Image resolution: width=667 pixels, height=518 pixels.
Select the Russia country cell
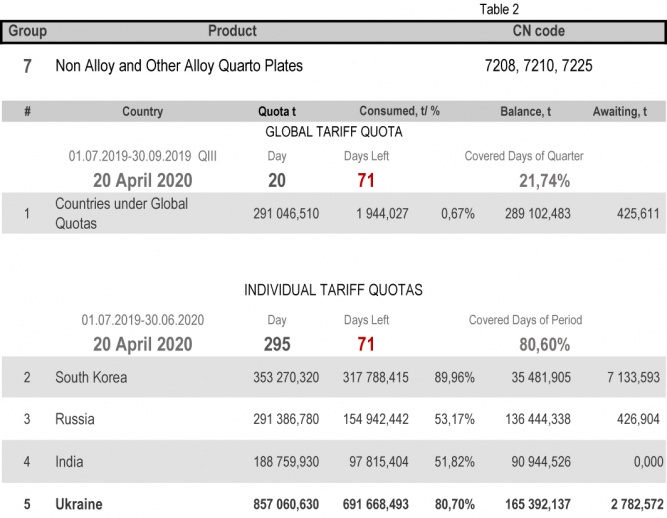coord(75,420)
